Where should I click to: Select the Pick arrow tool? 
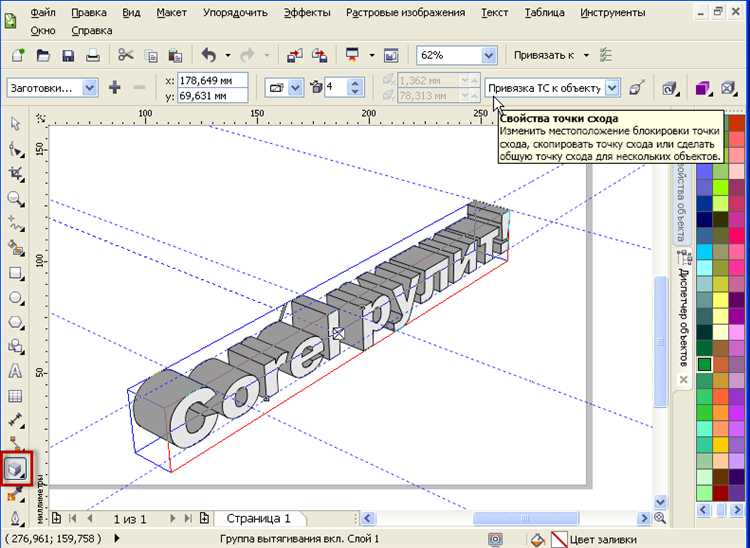(16, 124)
